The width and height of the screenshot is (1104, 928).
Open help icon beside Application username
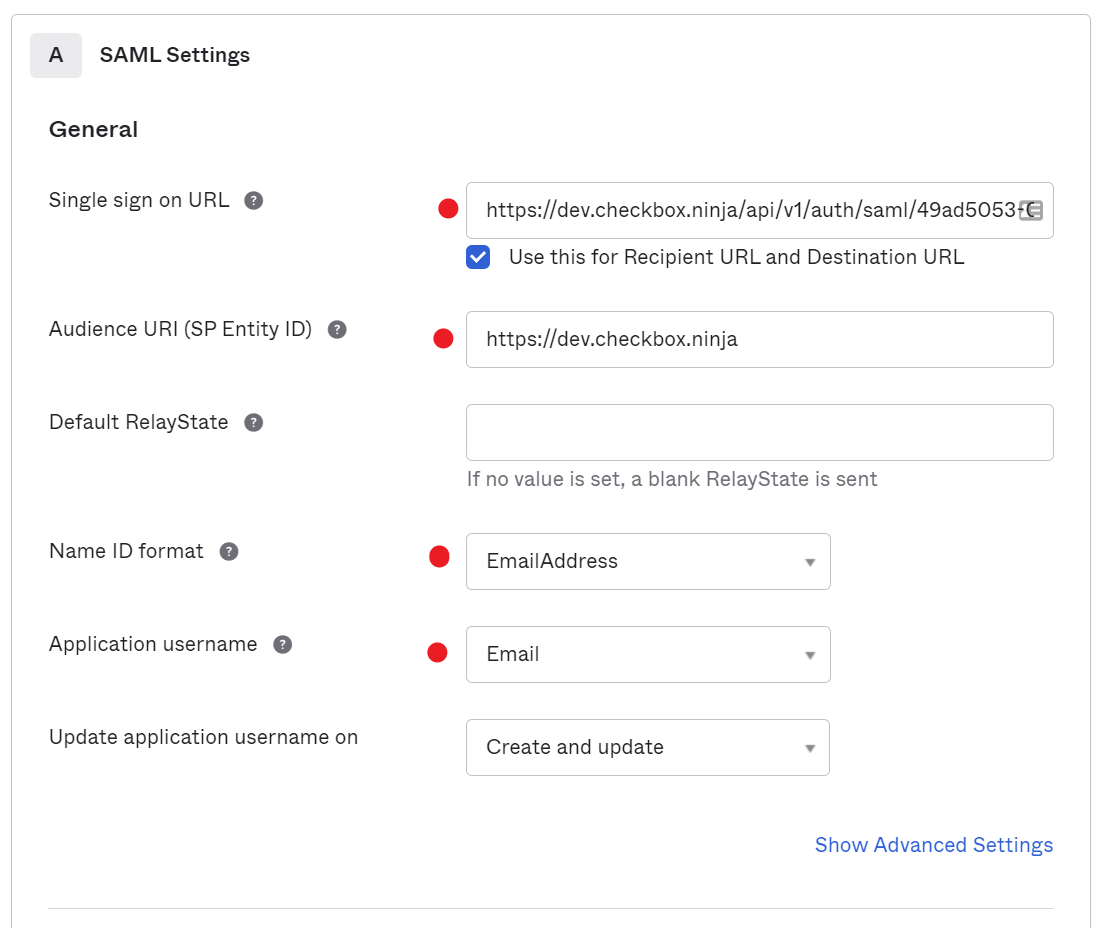click(282, 644)
